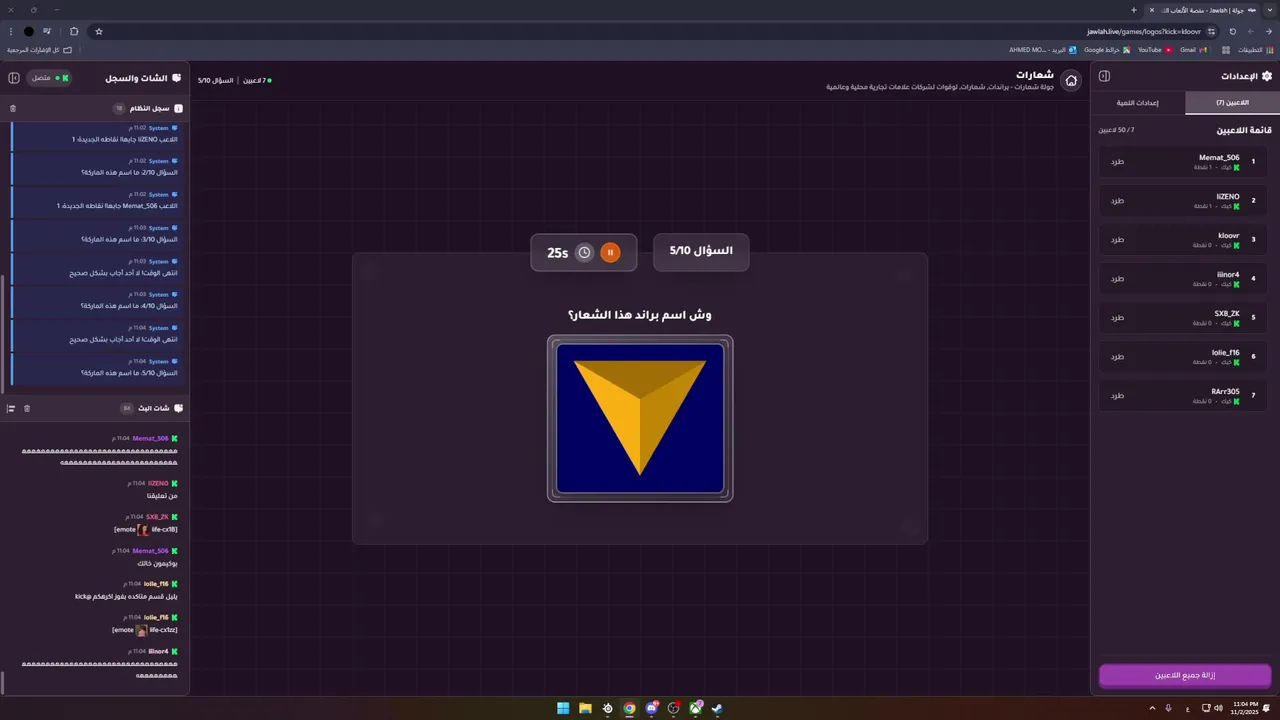
Task: Click the address bar URL jawlah.live
Action: pos(1144,31)
